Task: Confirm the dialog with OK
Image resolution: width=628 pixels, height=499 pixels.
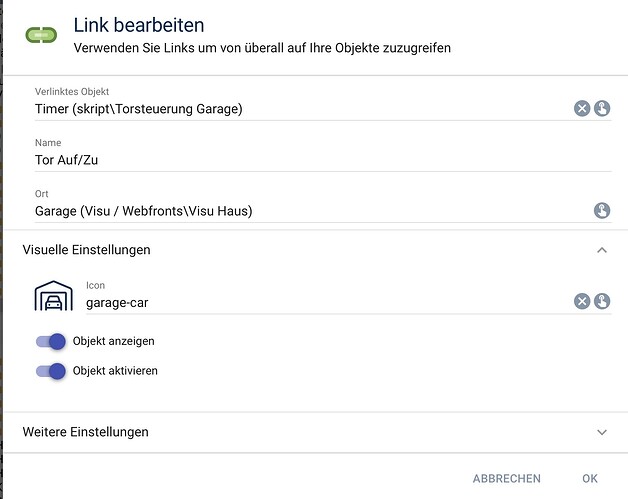Action: (x=590, y=479)
